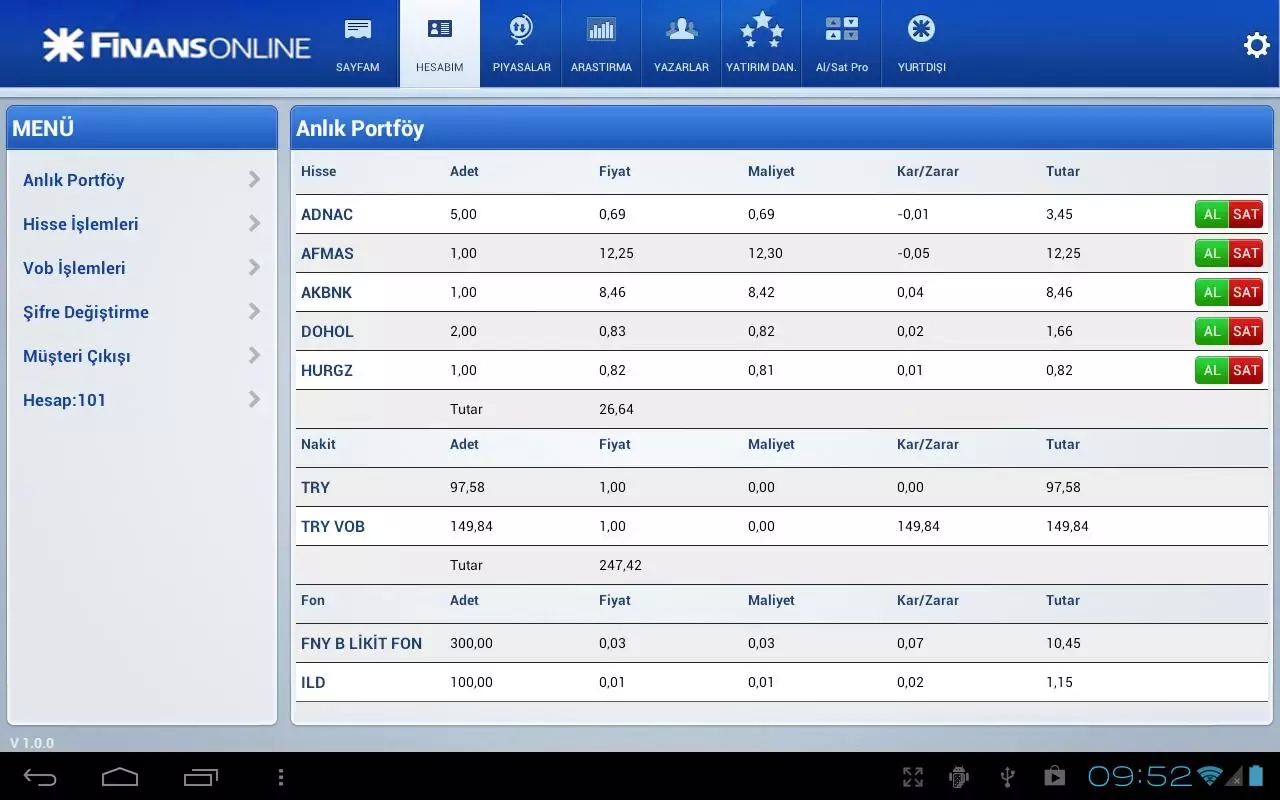Select the AKBNK table row
This screenshot has width=1280, height=800.
tap(600, 292)
